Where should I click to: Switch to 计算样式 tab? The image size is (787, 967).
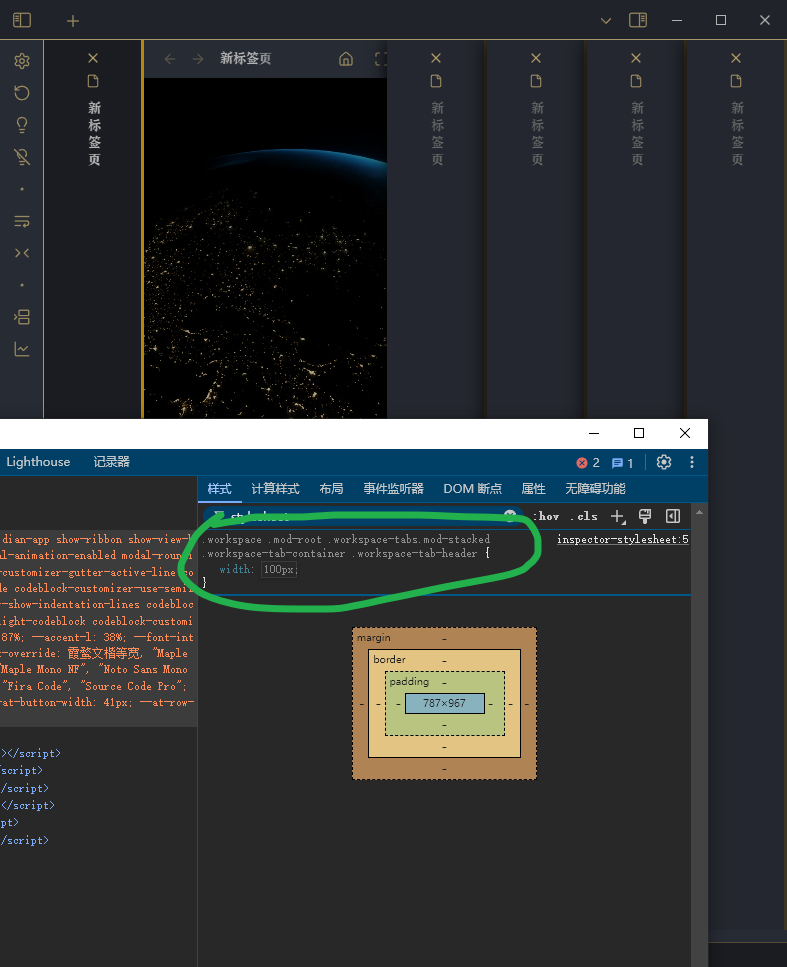[x=275, y=489]
